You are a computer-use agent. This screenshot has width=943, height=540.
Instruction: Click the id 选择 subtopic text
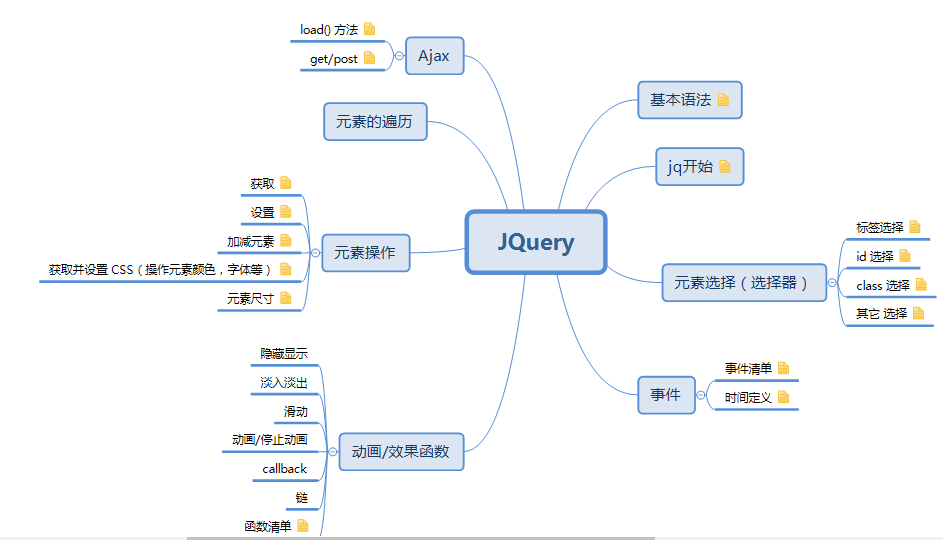tap(875, 256)
